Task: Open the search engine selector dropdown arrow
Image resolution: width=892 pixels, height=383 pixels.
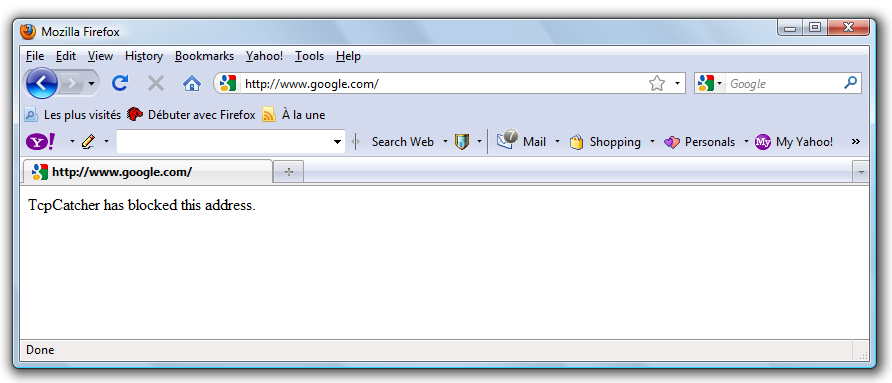Action: [720, 84]
